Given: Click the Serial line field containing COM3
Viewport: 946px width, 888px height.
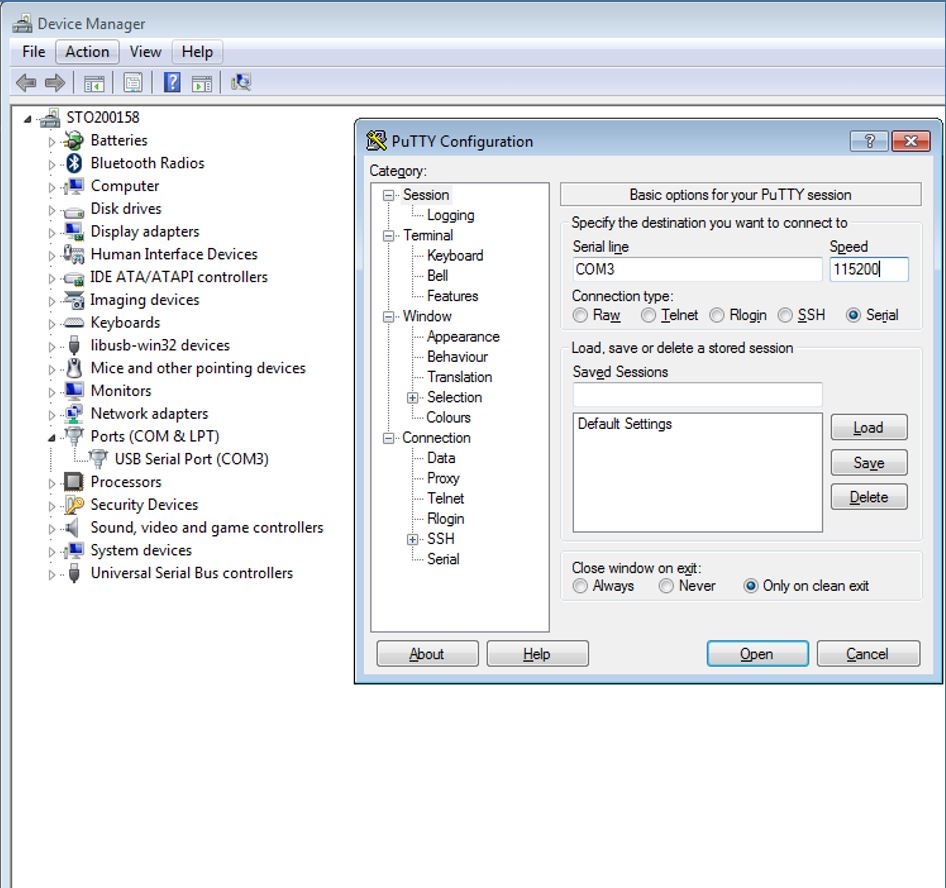Looking at the screenshot, I should click(697, 269).
